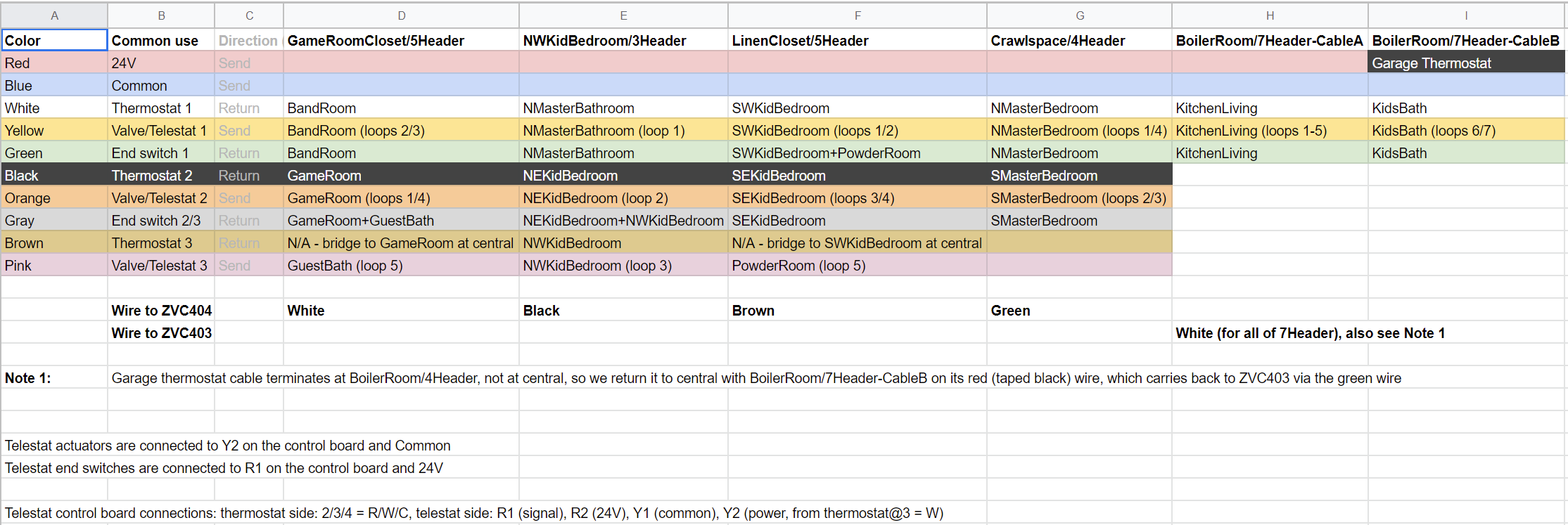This screenshot has width=1568, height=525.
Task: Click the 'Pink' color cell
Action: coord(54,265)
